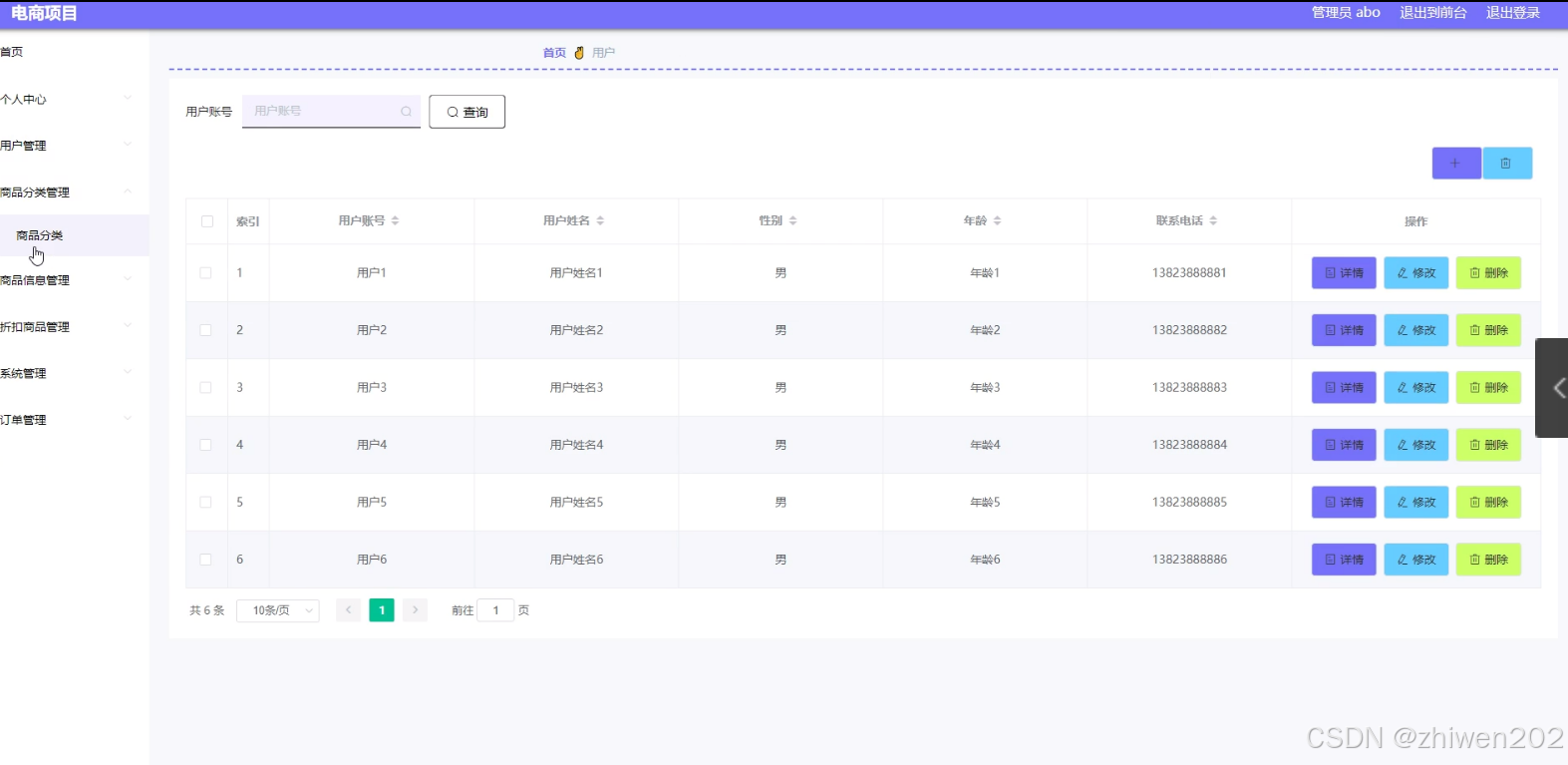This screenshot has height=765, width=1568.
Task: Edit the 用户5 row
Action: [1415, 503]
